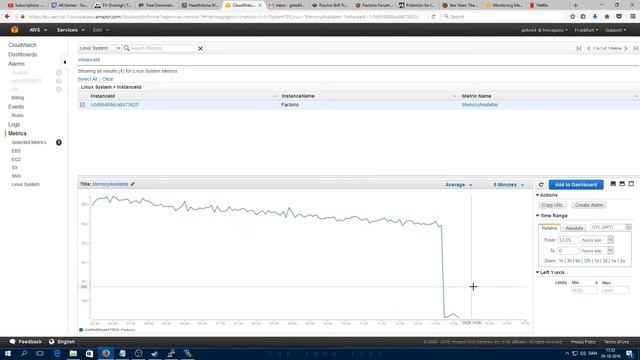Launch Edge browser from taskbar

[57, 353]
